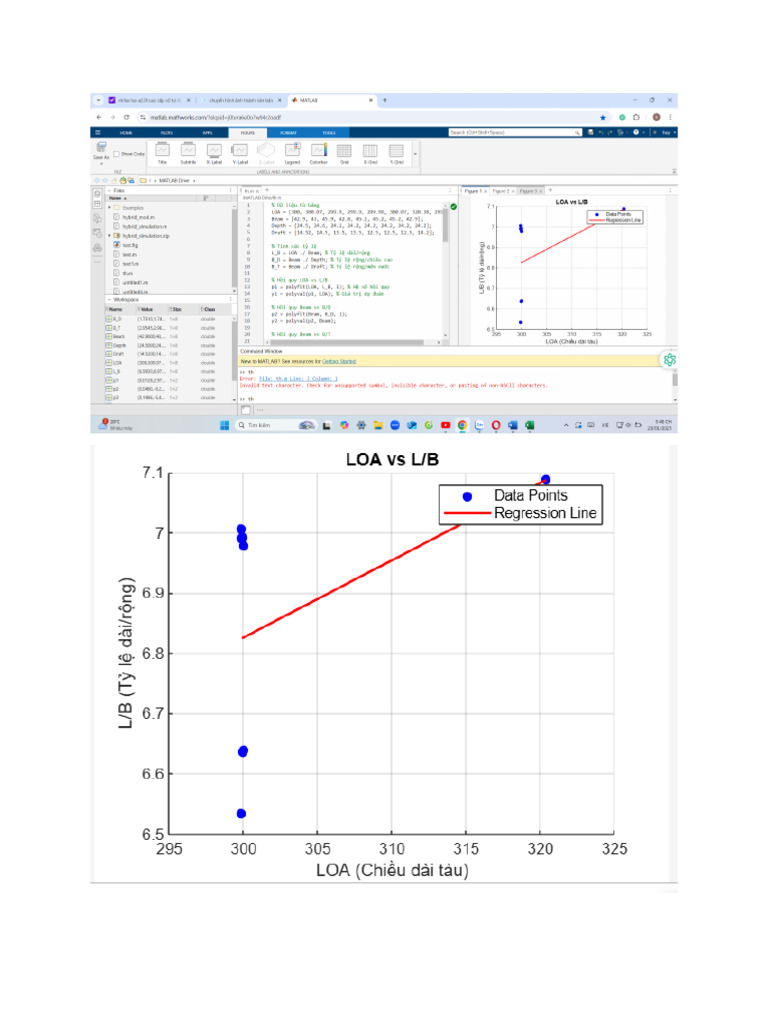Collapse the Files panel
Screen dimensions: 768x1024
(110, 191)
